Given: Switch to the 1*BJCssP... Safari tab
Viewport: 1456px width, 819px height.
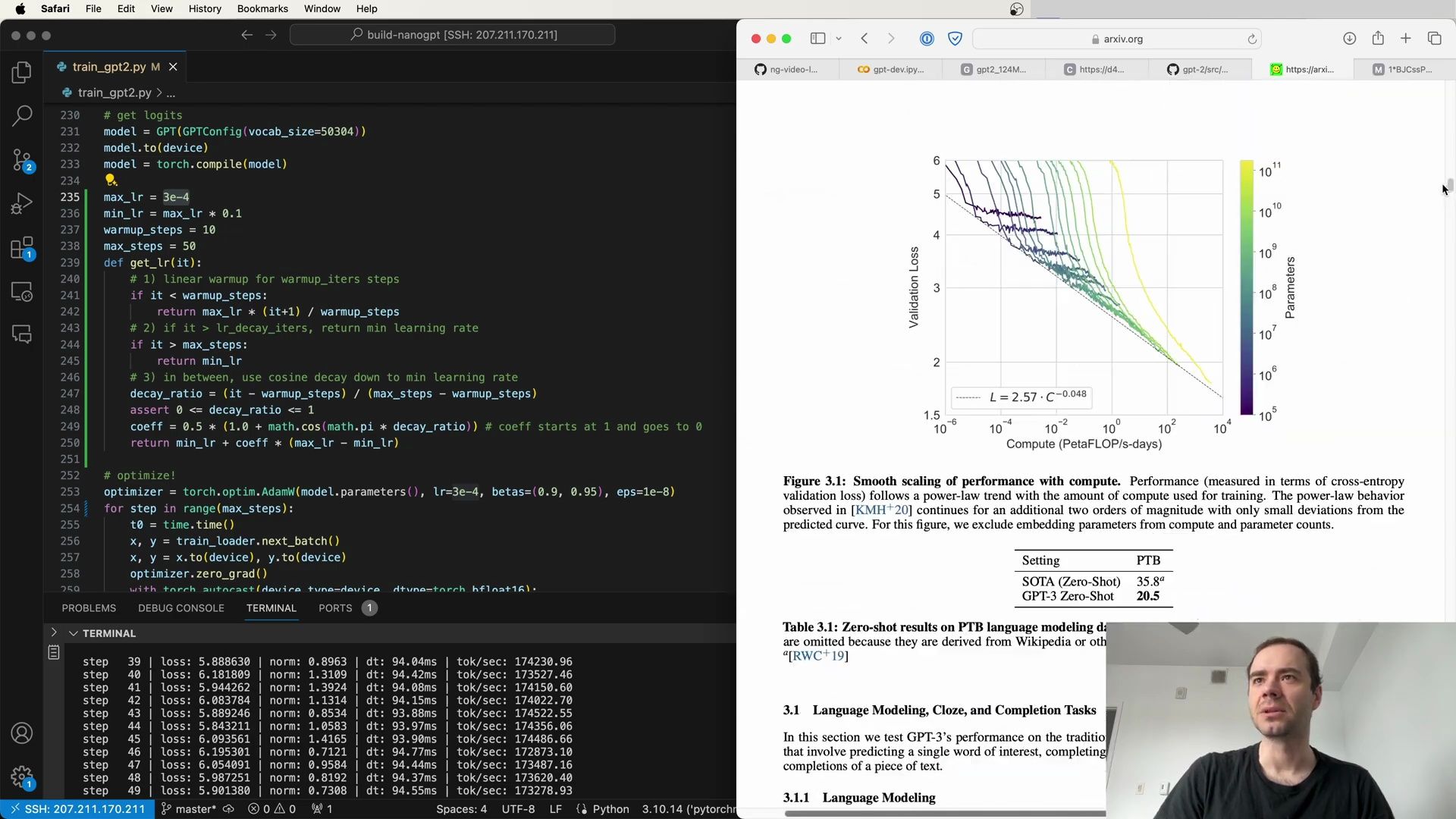Looking at the screenshot, I should (x=1403, y=69).
